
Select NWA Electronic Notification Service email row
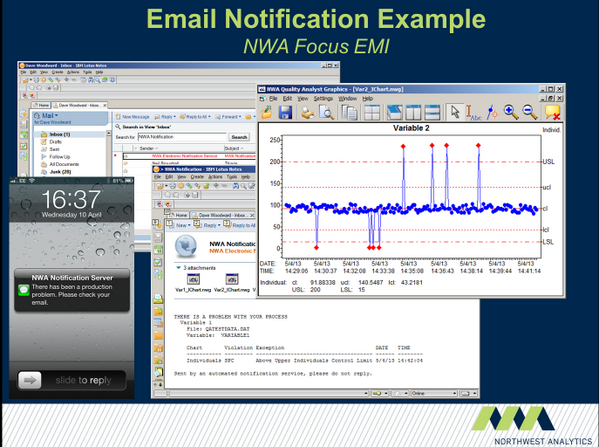(x=189, y=156)
